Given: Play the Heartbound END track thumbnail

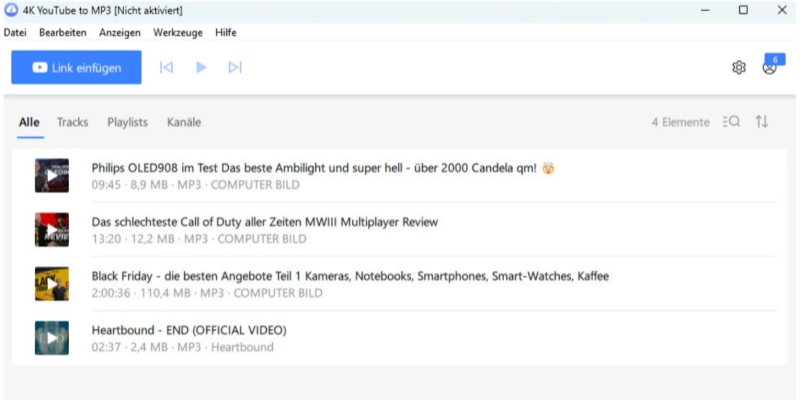Looking at the screenshot, I should click(x=52, y=338).
